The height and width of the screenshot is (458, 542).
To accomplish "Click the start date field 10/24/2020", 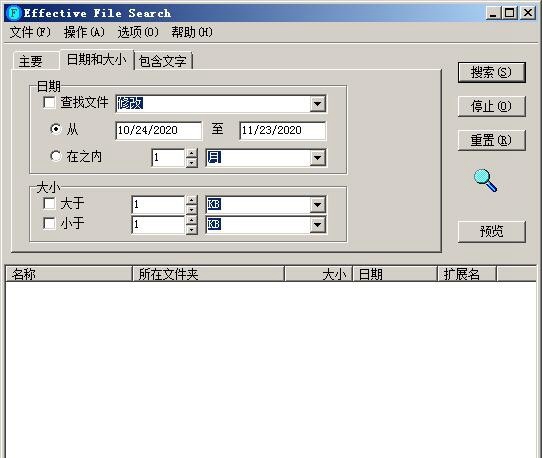I will point(158,130).
